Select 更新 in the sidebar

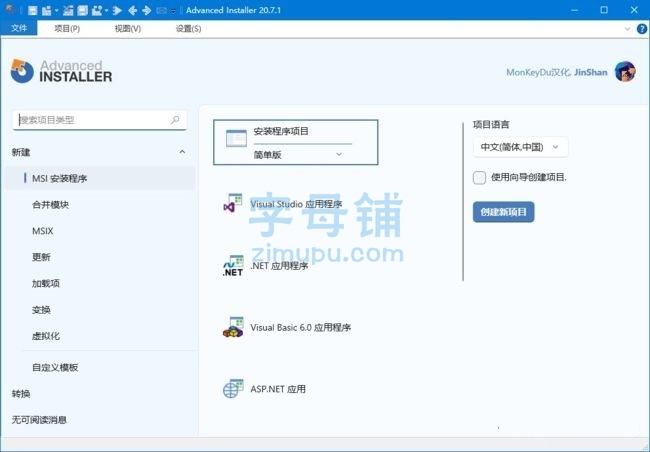(x=41, y=257)
